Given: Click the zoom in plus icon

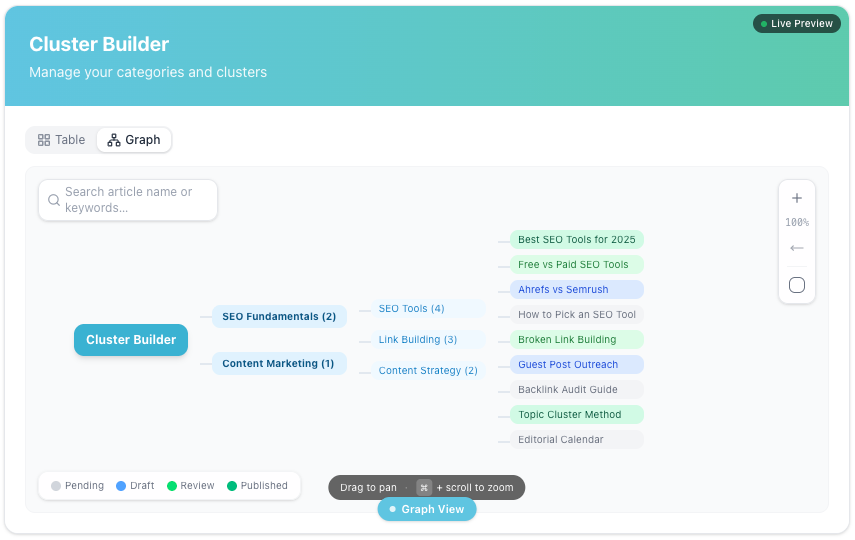Looking at the screenshot, I should click(797, 198).
